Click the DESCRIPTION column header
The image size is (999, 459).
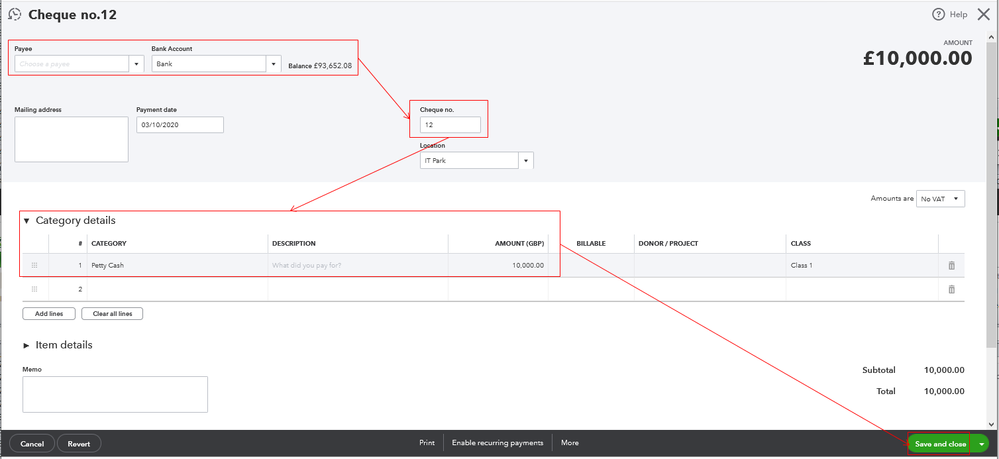pos(294,244)
